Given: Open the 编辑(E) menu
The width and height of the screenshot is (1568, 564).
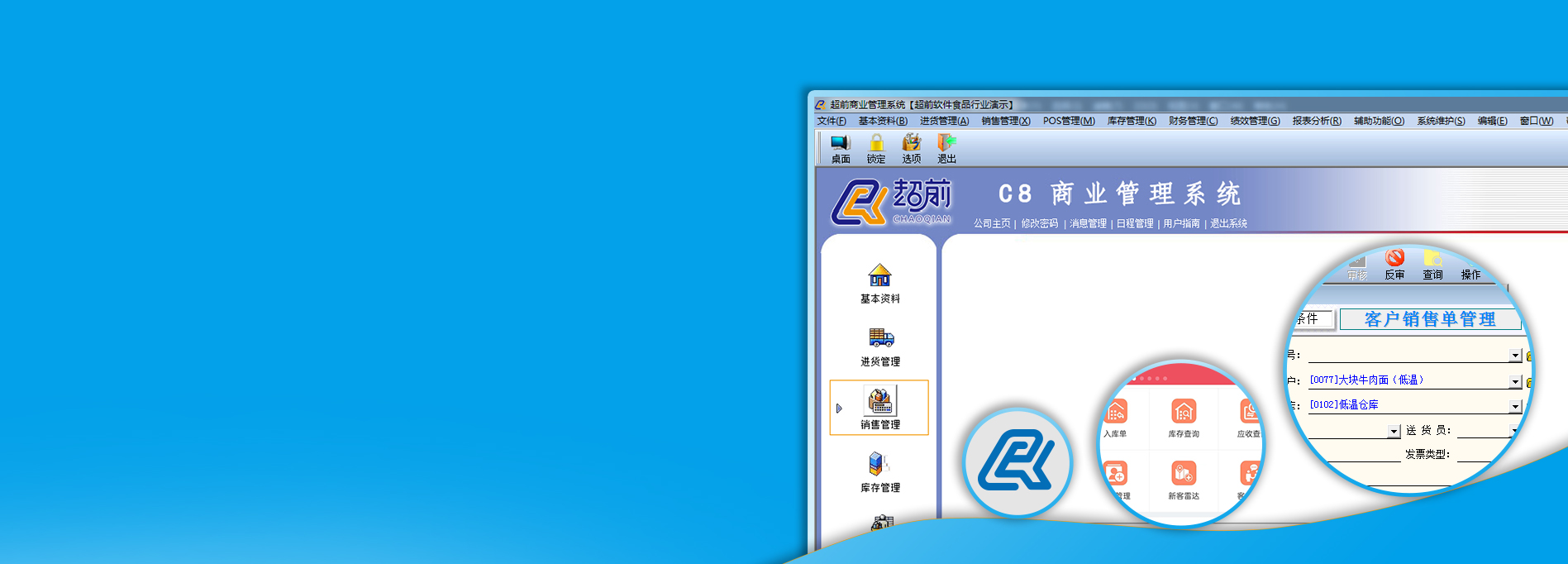Looking at the screenshot, I should pyautogui.click(x=1492, y=121).
